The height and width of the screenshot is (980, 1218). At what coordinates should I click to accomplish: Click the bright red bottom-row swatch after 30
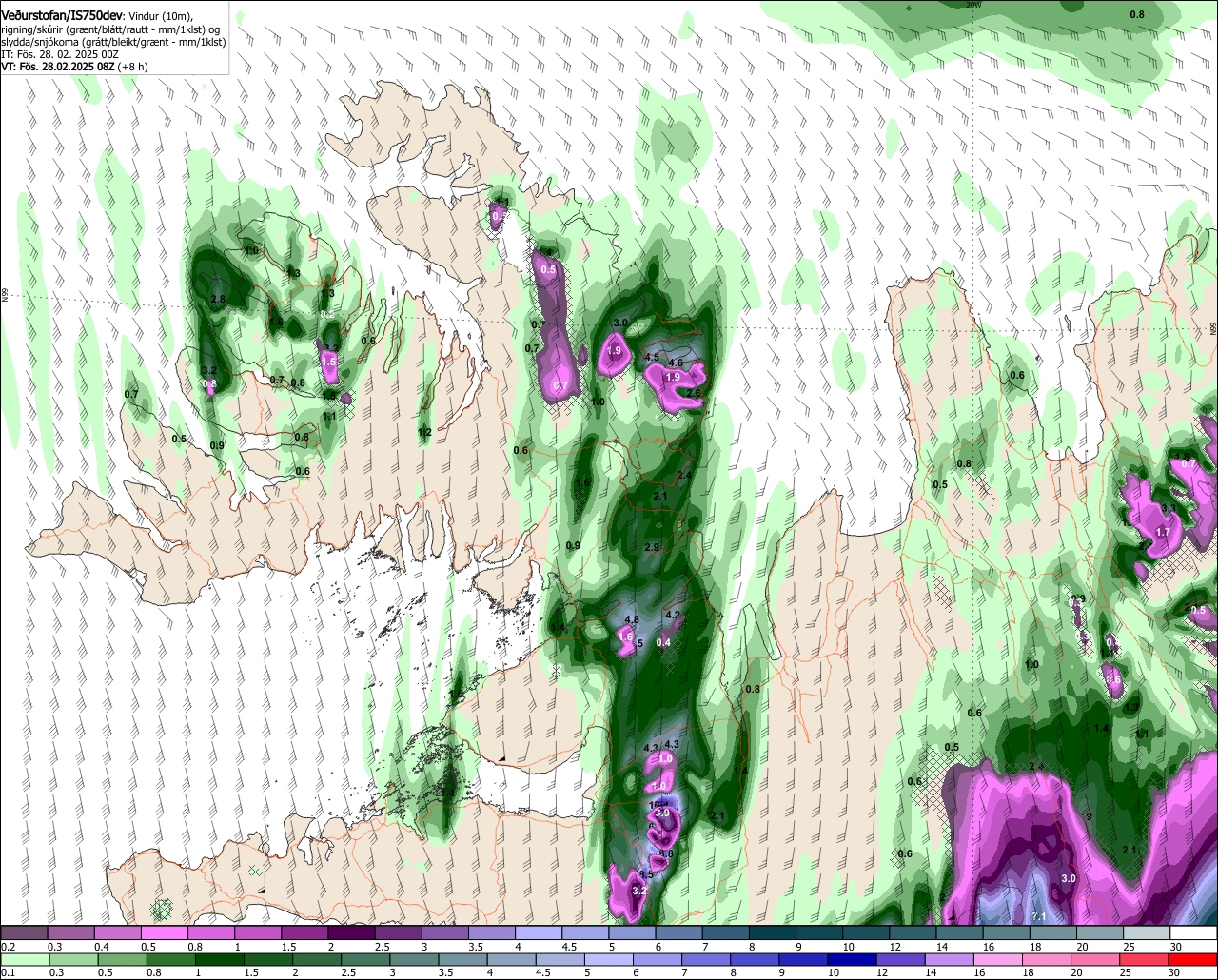click(1193, 959)
